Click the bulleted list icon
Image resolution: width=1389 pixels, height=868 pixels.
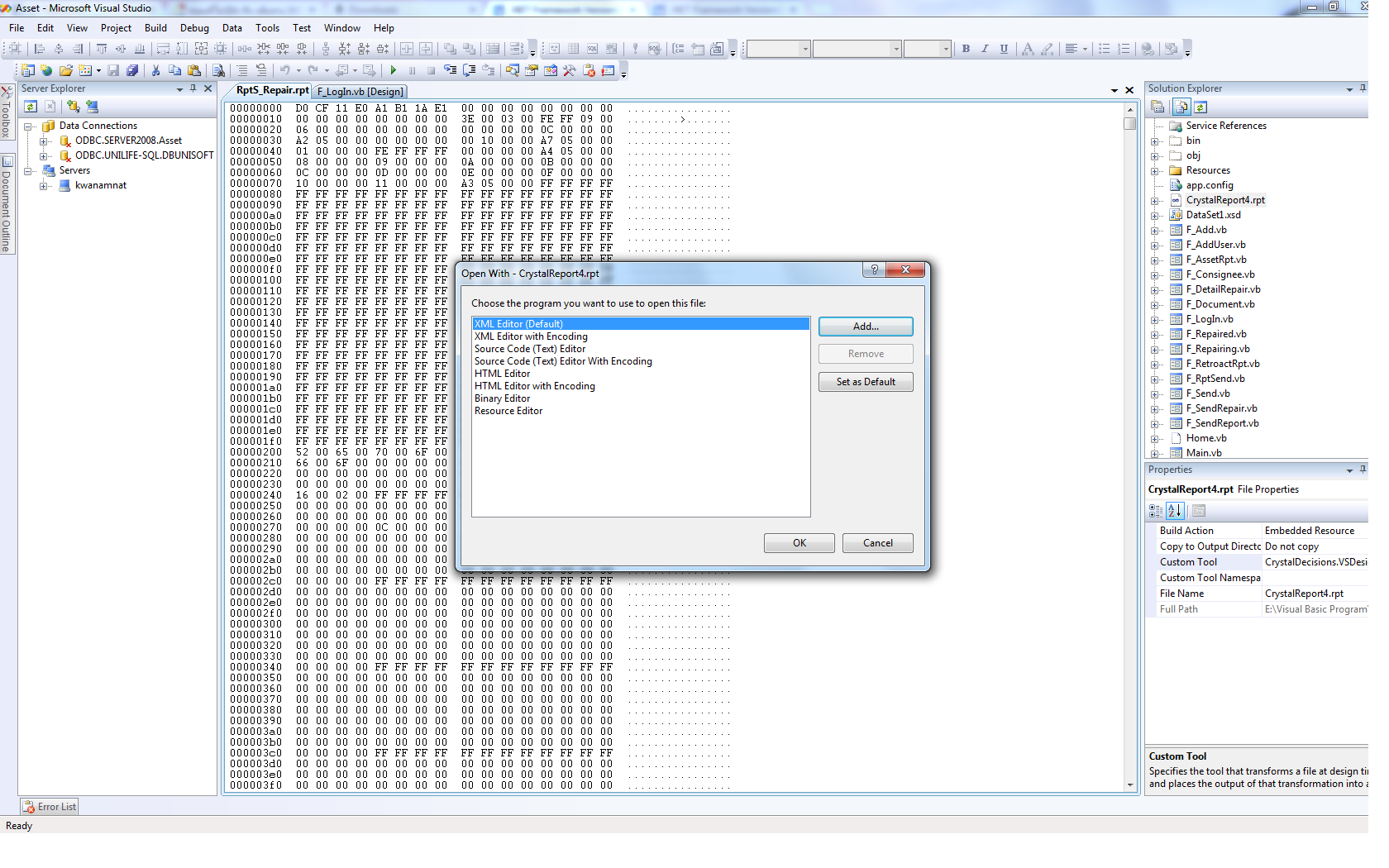[x=1105, y=49]
